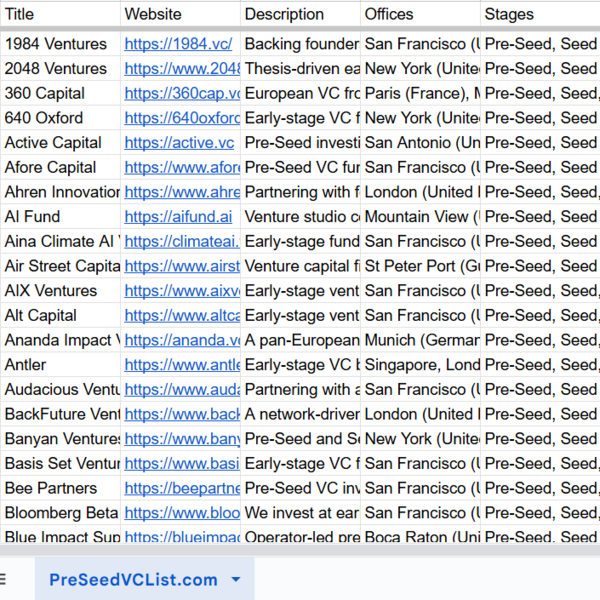Select the Banyan Ventures title cell

click(x=60, y=439)
